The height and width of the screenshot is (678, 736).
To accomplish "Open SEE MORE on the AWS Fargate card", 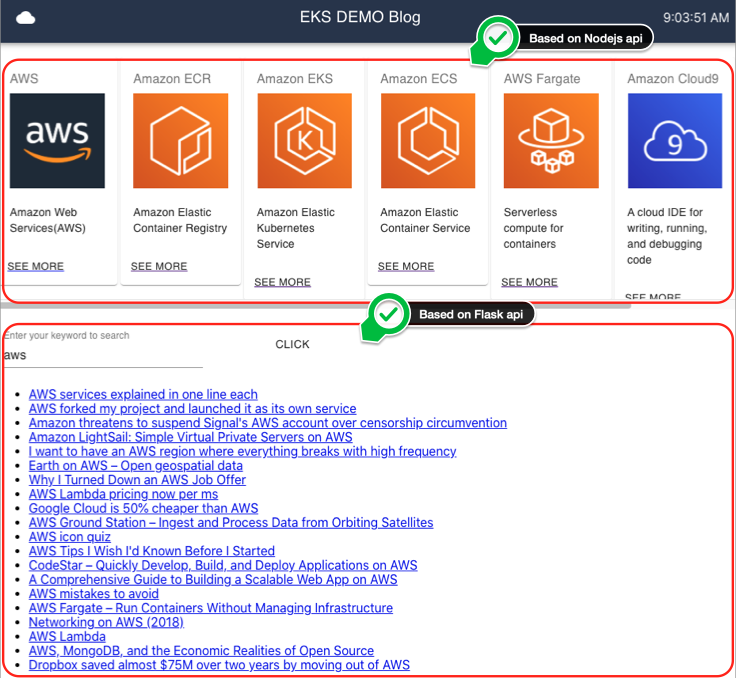I will click(x=529, y=282).
